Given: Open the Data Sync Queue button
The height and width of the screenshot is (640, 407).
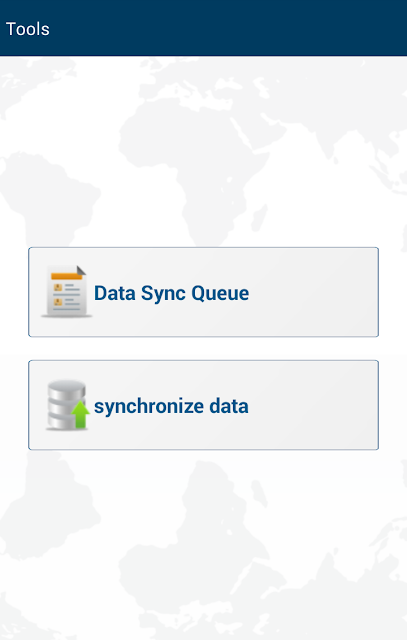Looking at the screenshot, I should (x=203, y=292).
